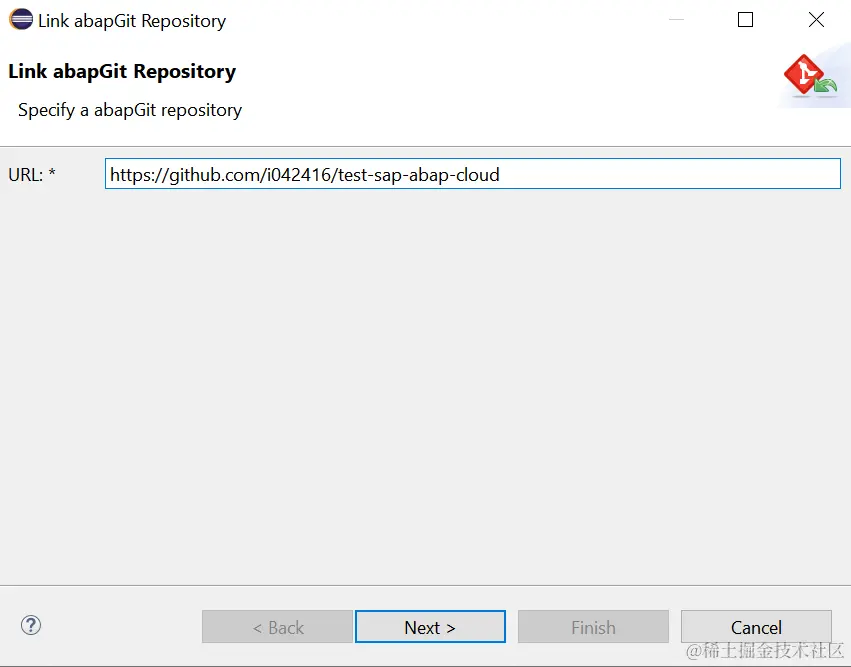Click the bold 'Link abapGit Repository' heading
Viewport: 851px width, 667px height.
pyautogui.click(x=122, y=72)
